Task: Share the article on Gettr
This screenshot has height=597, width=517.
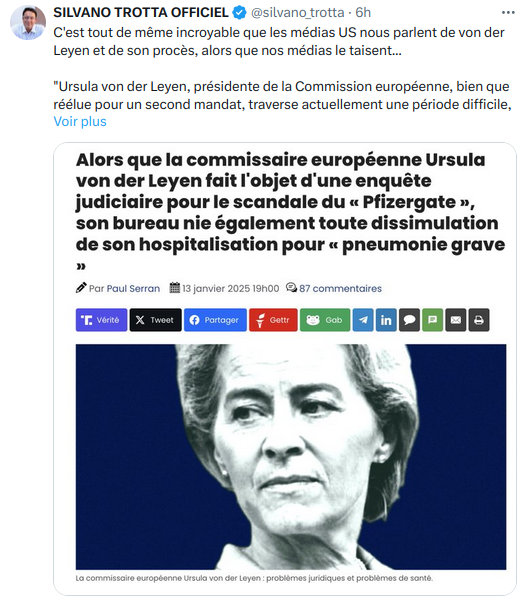Action: pos(273,320)
